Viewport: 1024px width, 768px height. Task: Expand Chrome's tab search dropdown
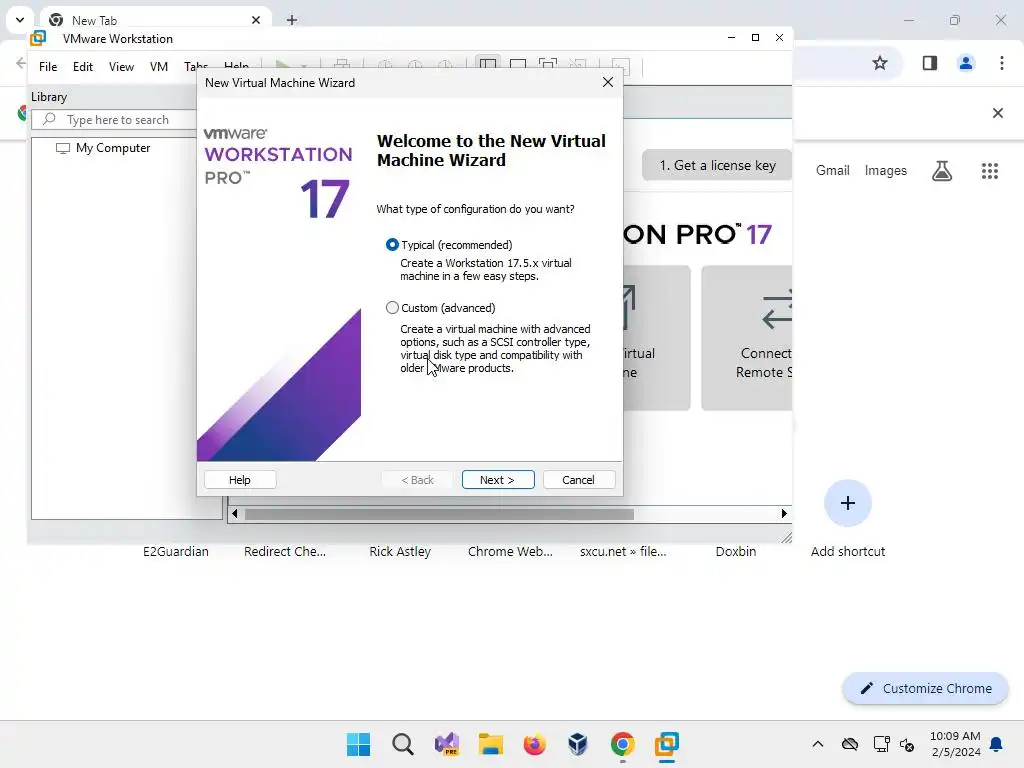(20, 20)
